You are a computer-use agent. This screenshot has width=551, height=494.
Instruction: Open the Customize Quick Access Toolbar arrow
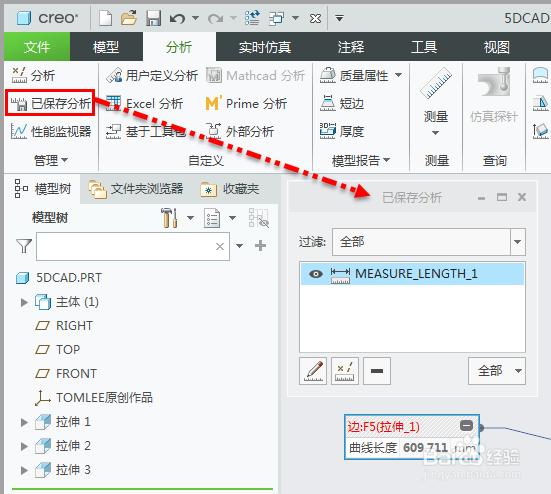click(x=339, y=18)
